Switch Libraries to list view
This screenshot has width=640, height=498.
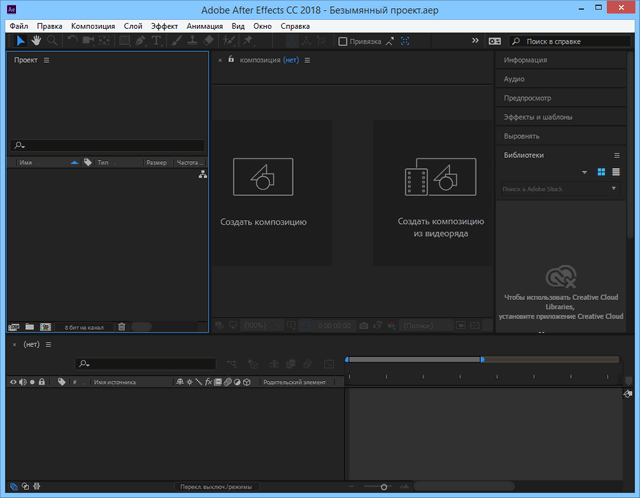[615, 172]
